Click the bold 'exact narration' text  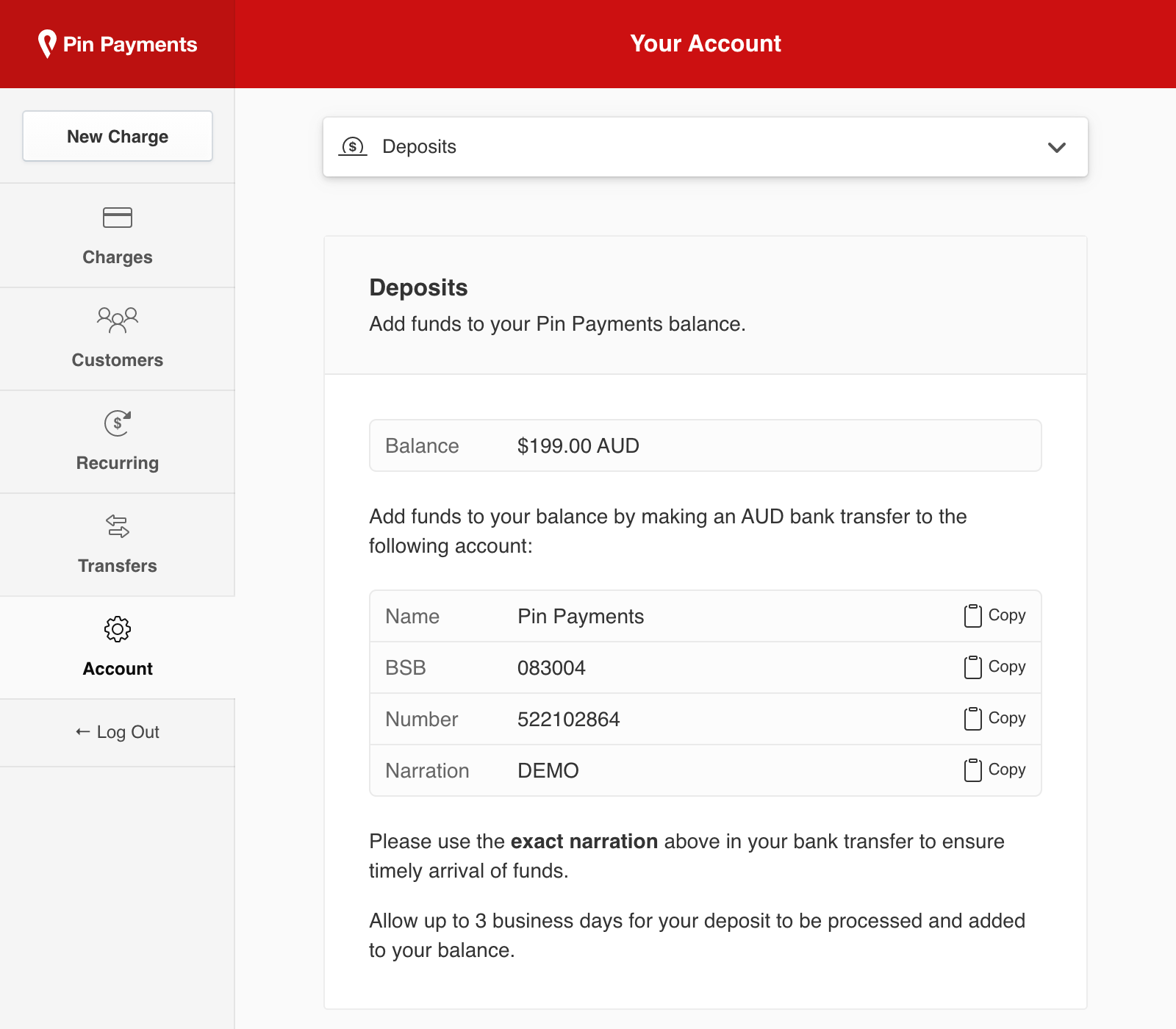pyautogui.click(x=584, y=841)
